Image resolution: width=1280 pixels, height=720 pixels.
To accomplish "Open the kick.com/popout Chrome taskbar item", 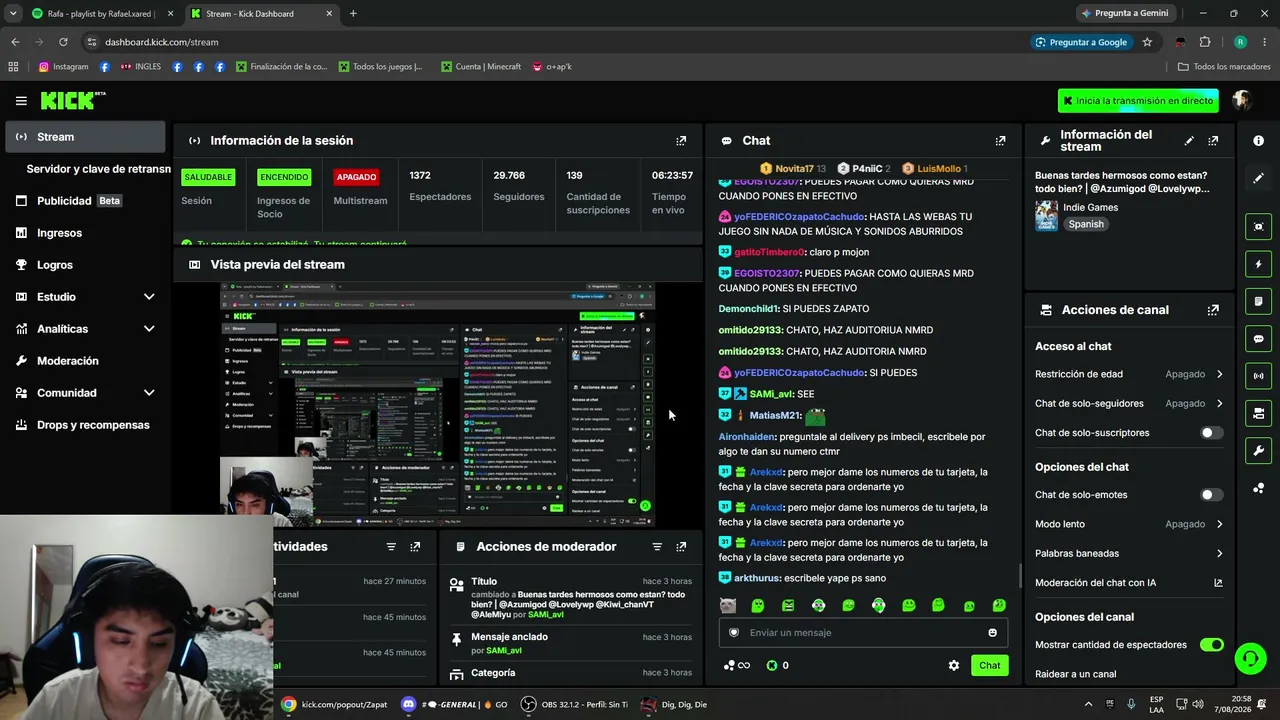I will pyautogui.click(x=334, y=704).
